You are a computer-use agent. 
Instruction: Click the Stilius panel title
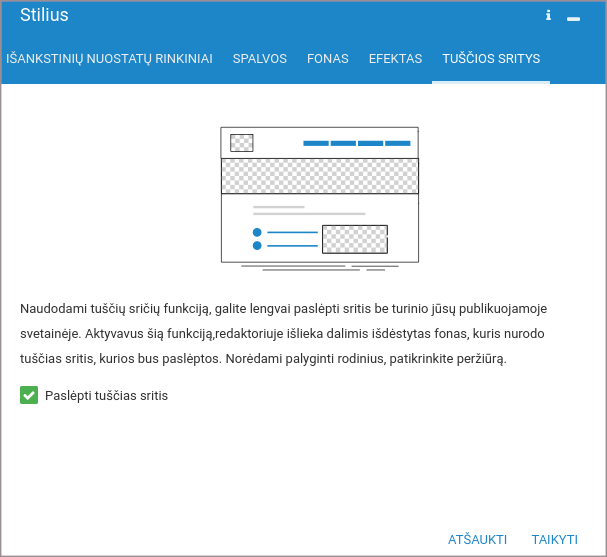click(x=44, y=15)
